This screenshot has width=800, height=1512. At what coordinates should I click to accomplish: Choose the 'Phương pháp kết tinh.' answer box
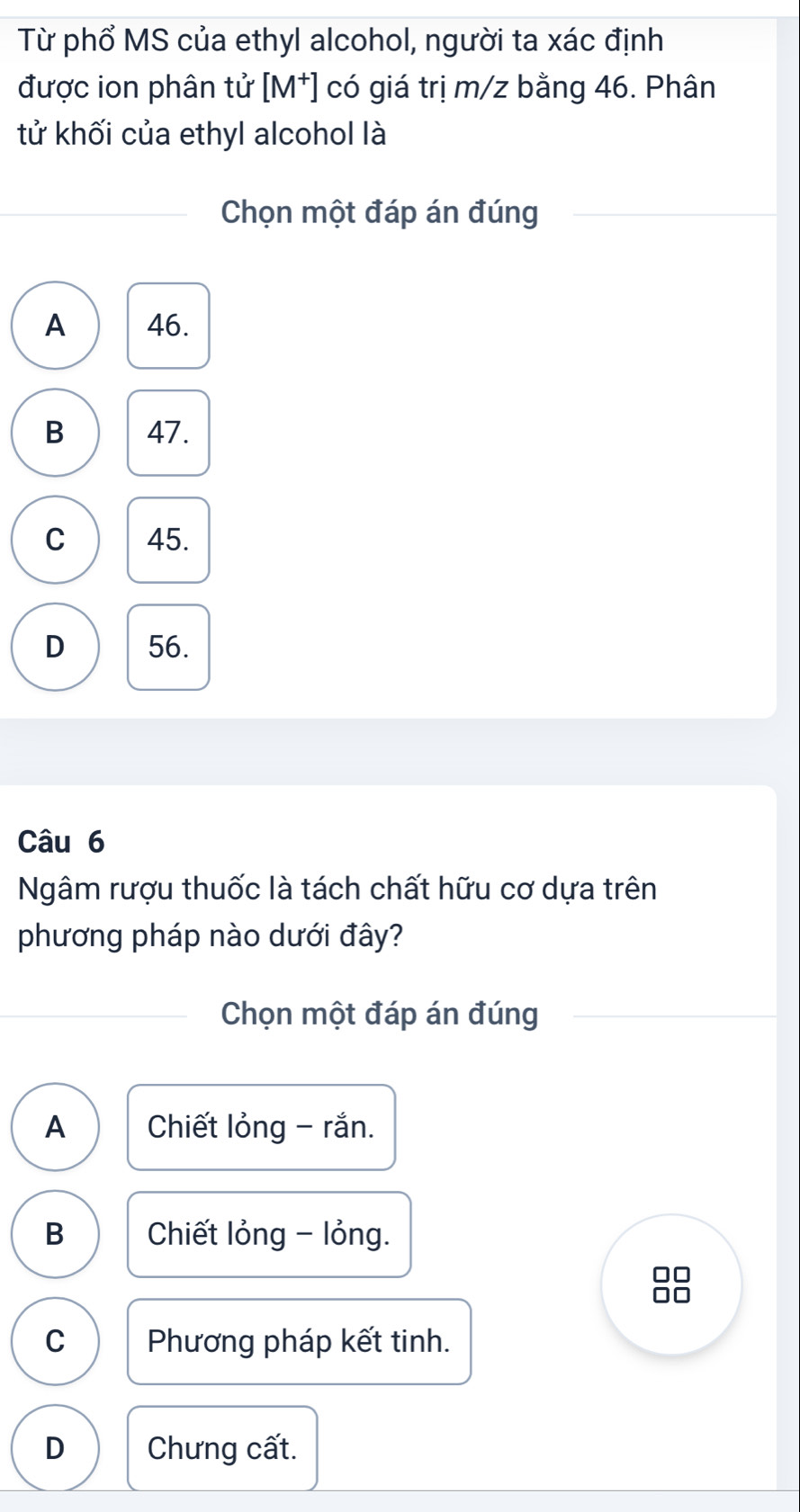(299, 1341)
